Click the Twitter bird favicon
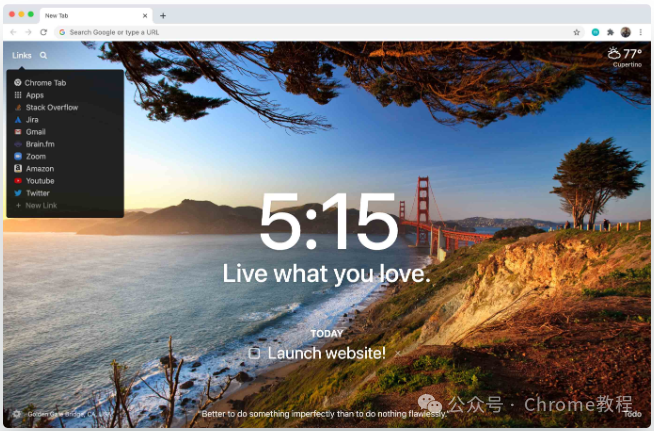 point(18,193)
